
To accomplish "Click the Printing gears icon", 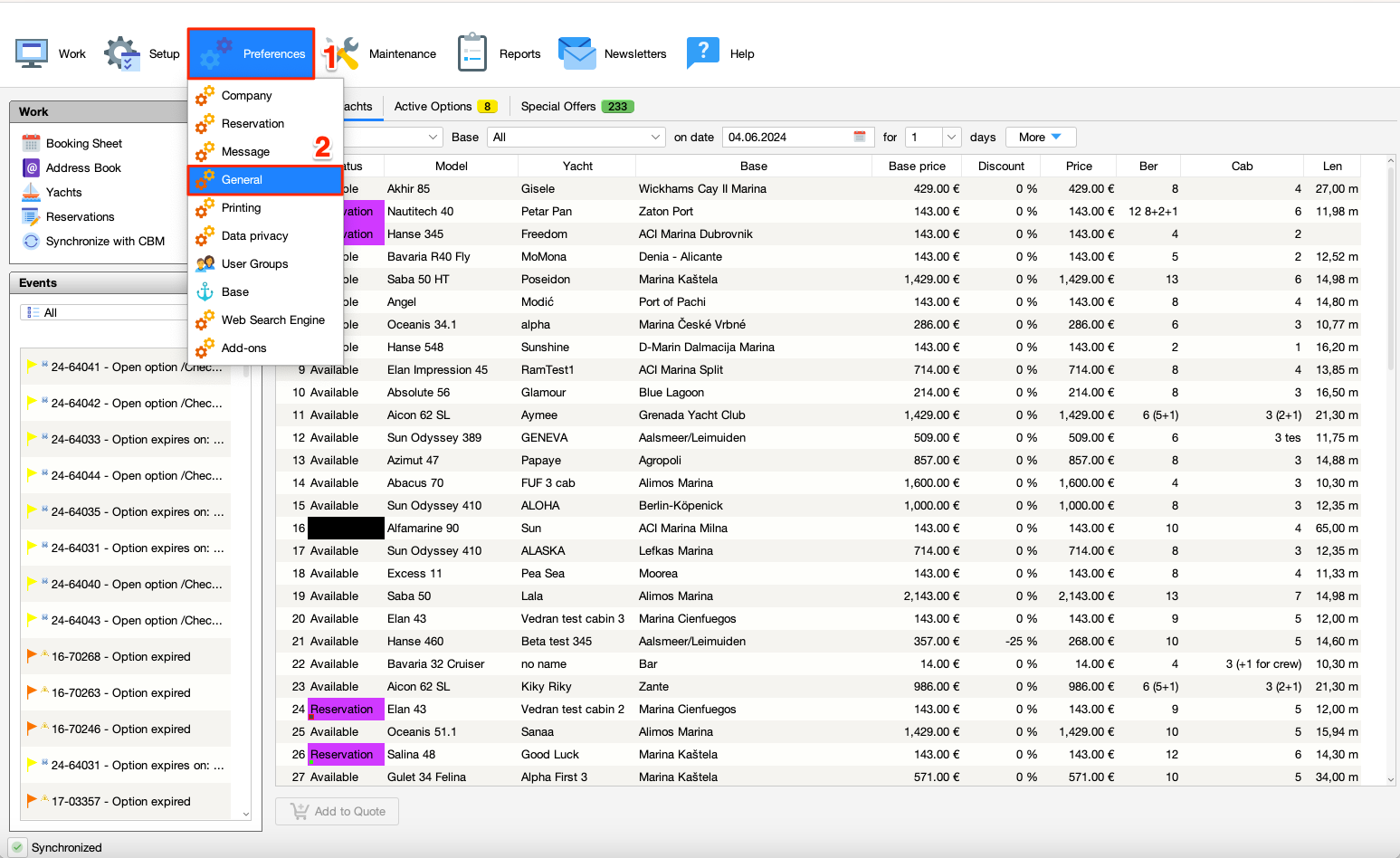I will (205, 207).
